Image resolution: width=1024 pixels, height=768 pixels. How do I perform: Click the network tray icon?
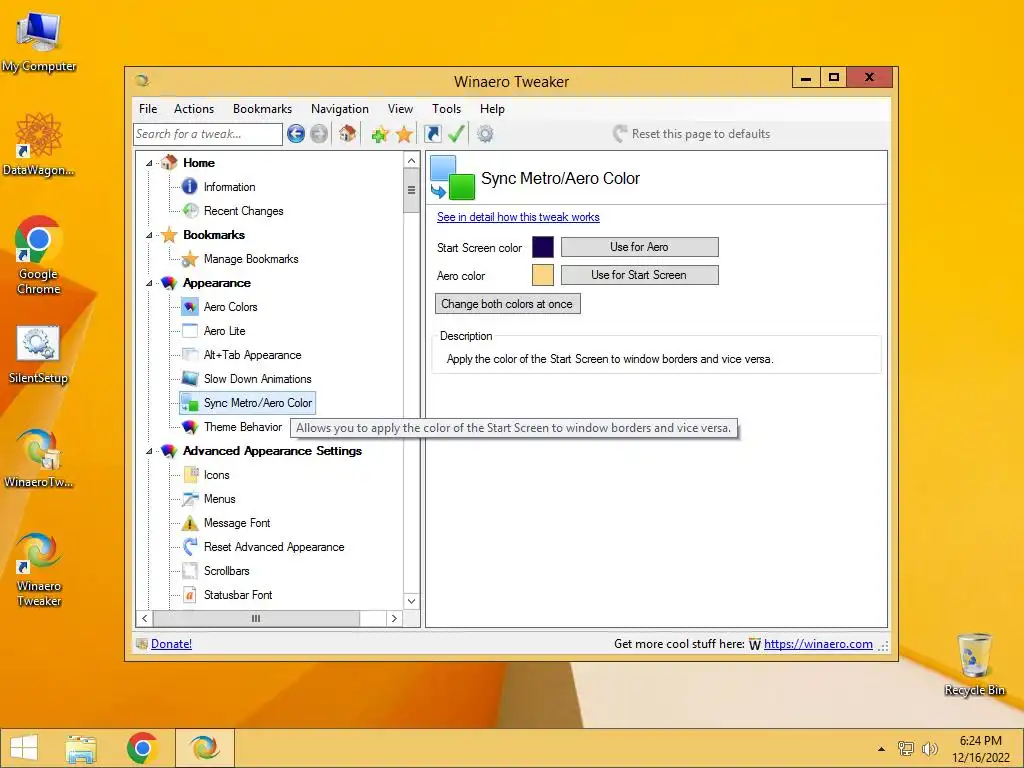point(905,748)
